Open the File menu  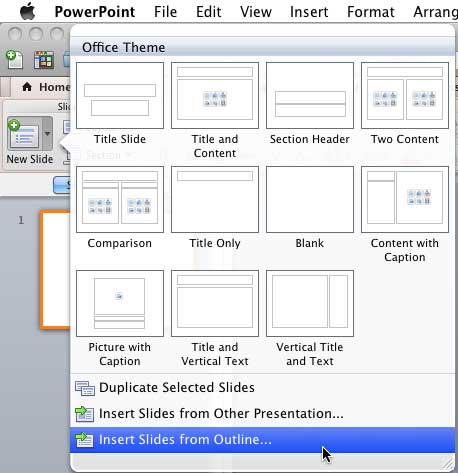pos(165,12)
